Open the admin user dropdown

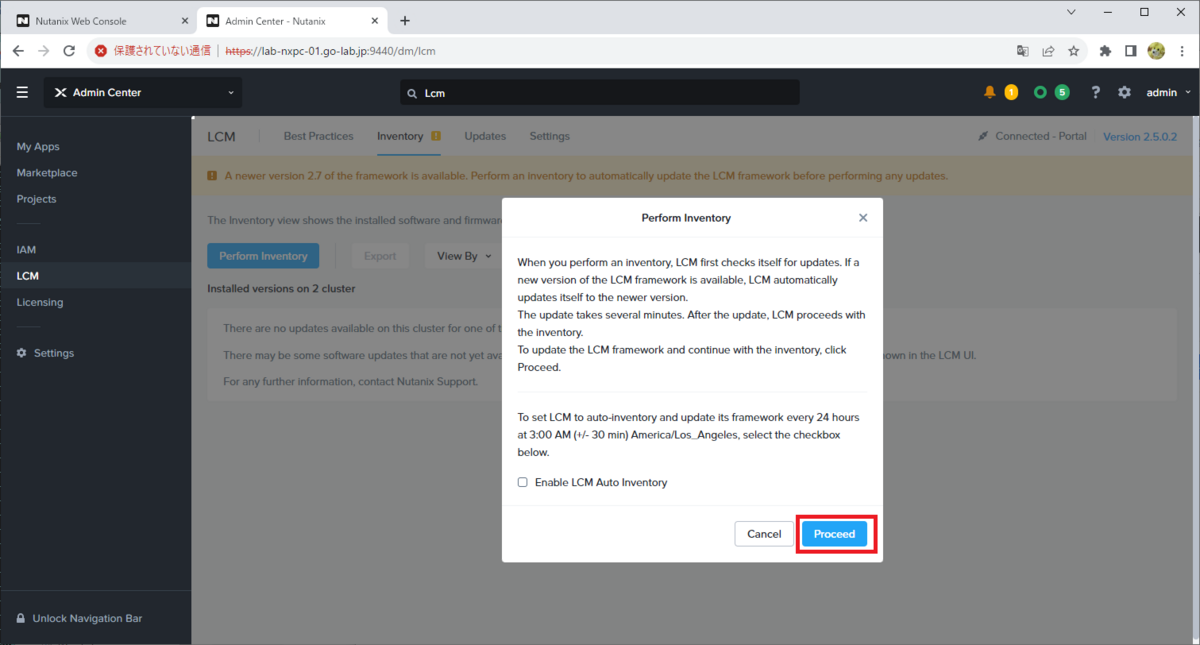1168,92
